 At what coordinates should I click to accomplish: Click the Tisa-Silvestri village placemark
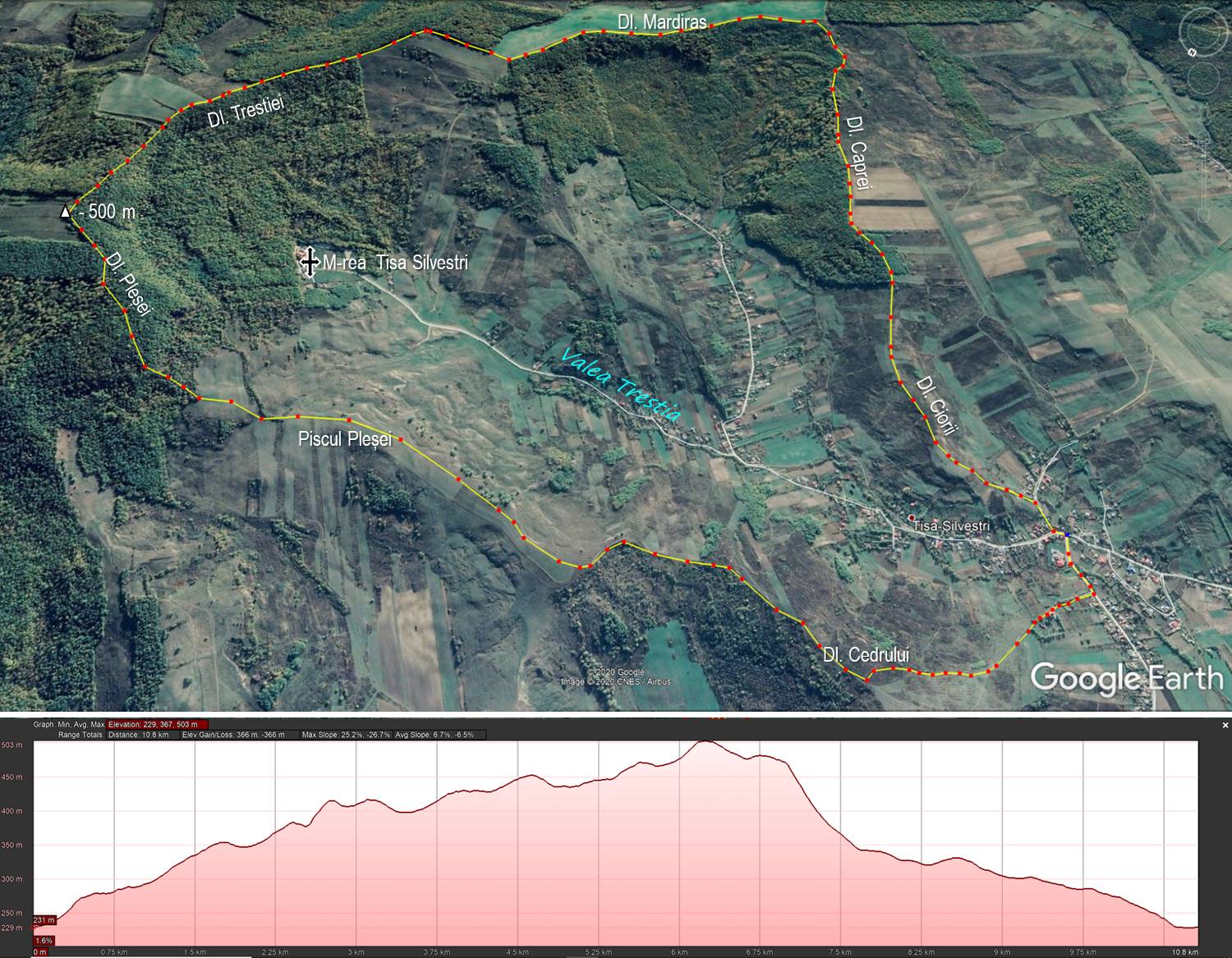911,517
